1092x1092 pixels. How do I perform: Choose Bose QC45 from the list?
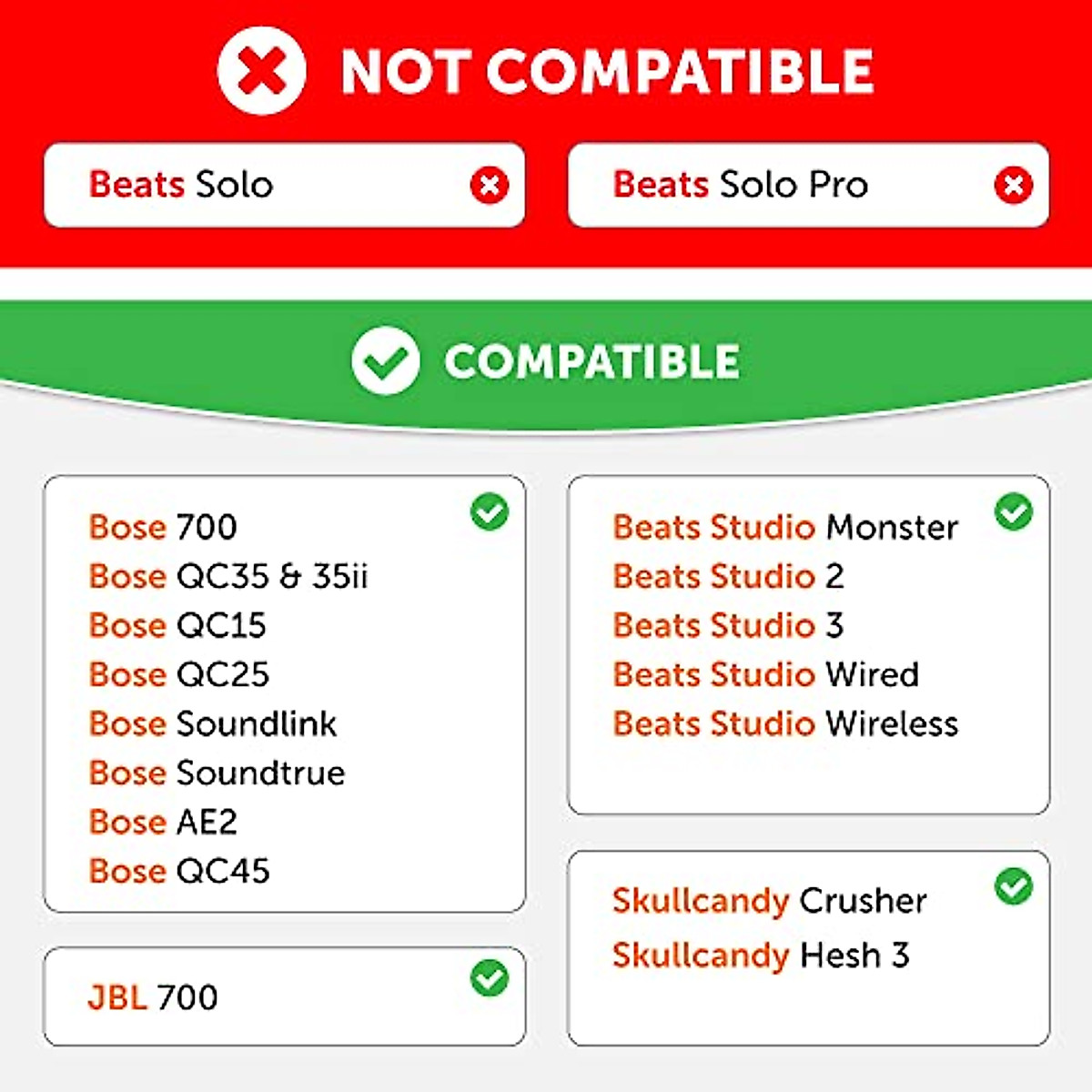tap(179, 871)
